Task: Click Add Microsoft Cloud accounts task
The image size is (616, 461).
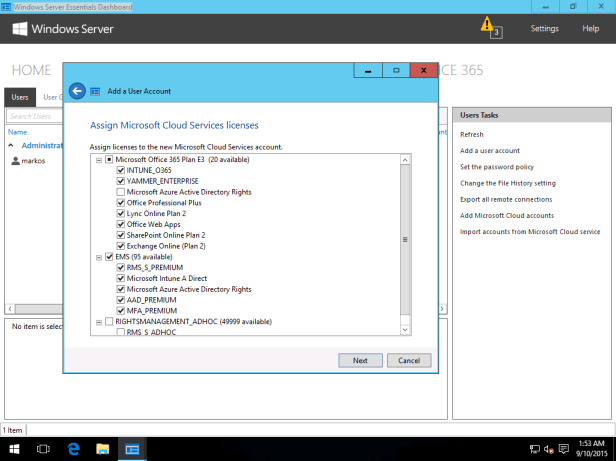Action: [506, 215]
